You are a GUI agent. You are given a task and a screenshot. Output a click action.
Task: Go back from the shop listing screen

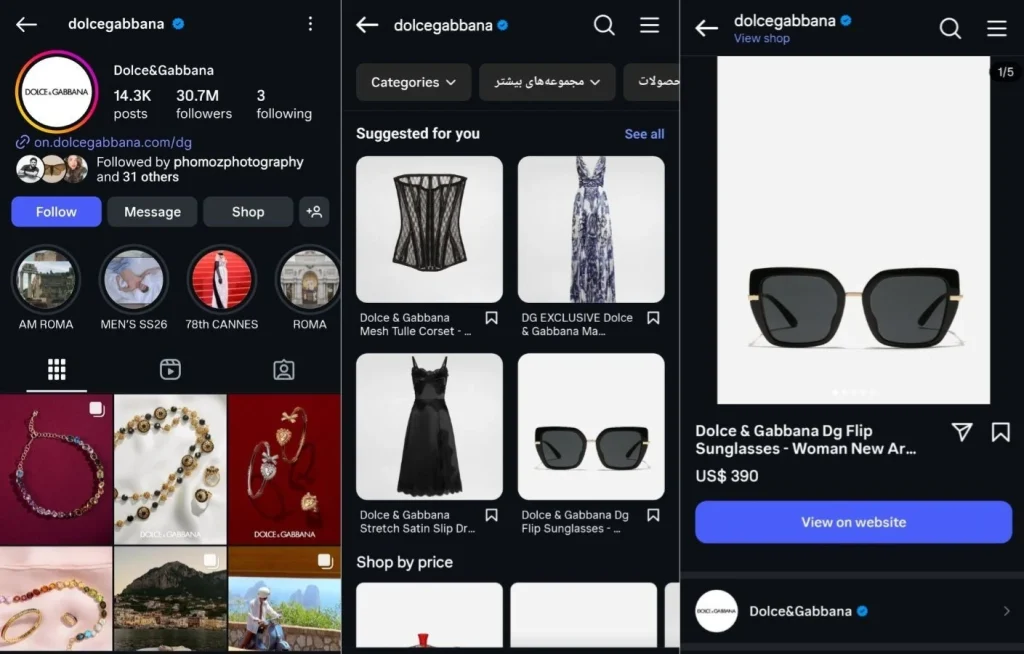pos(367,25)
